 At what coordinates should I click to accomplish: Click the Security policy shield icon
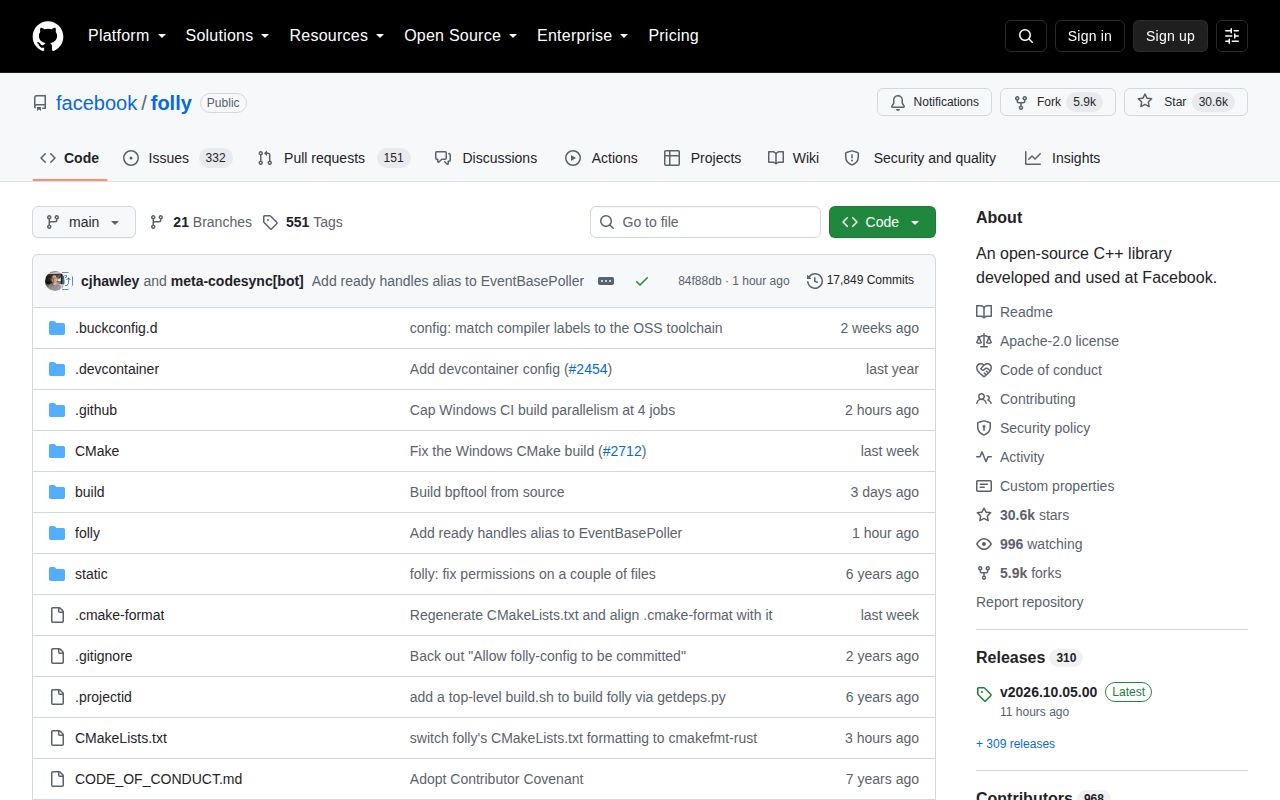(x=984, y=428)
